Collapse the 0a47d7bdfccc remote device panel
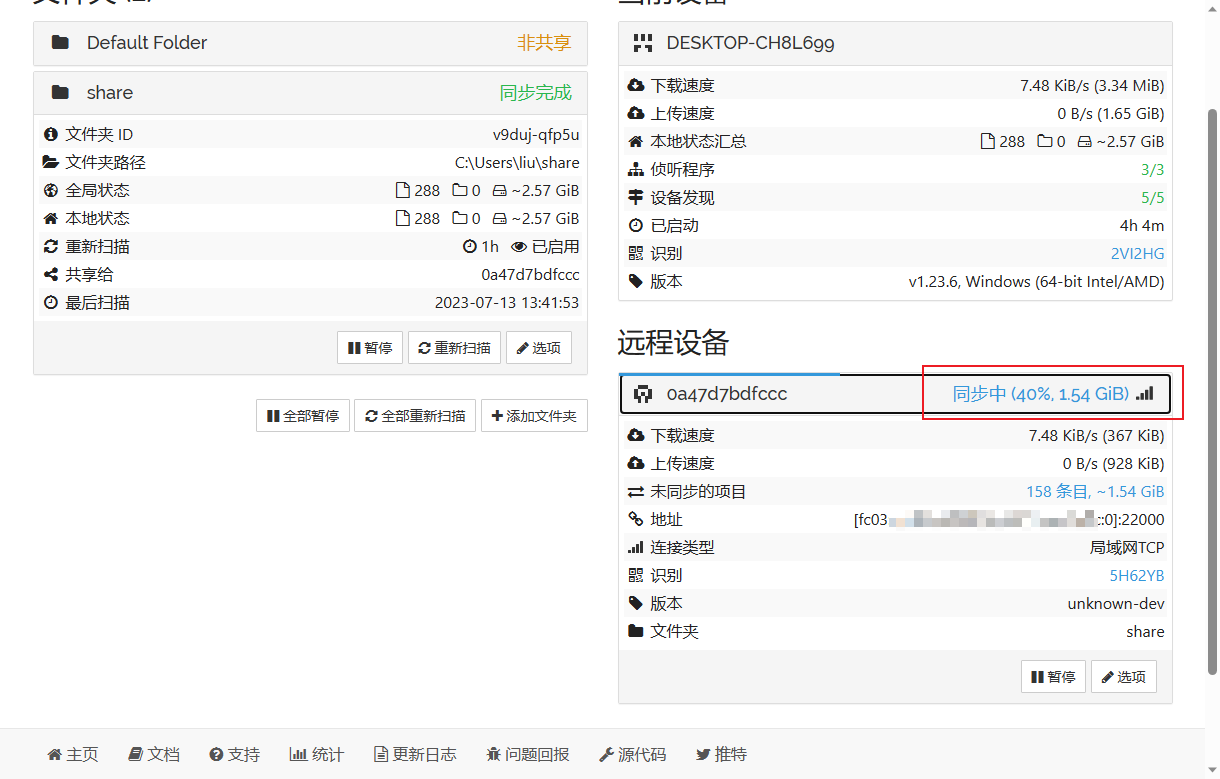The height and width of the screenshot is (779, 1220). tap(895, 394)
